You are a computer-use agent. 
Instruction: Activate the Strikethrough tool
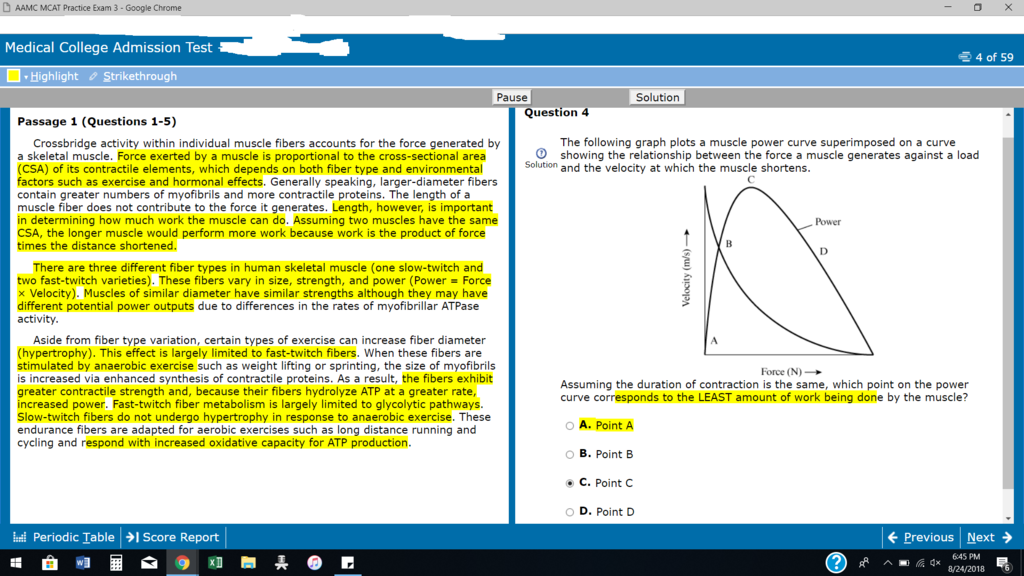point(140,76)
